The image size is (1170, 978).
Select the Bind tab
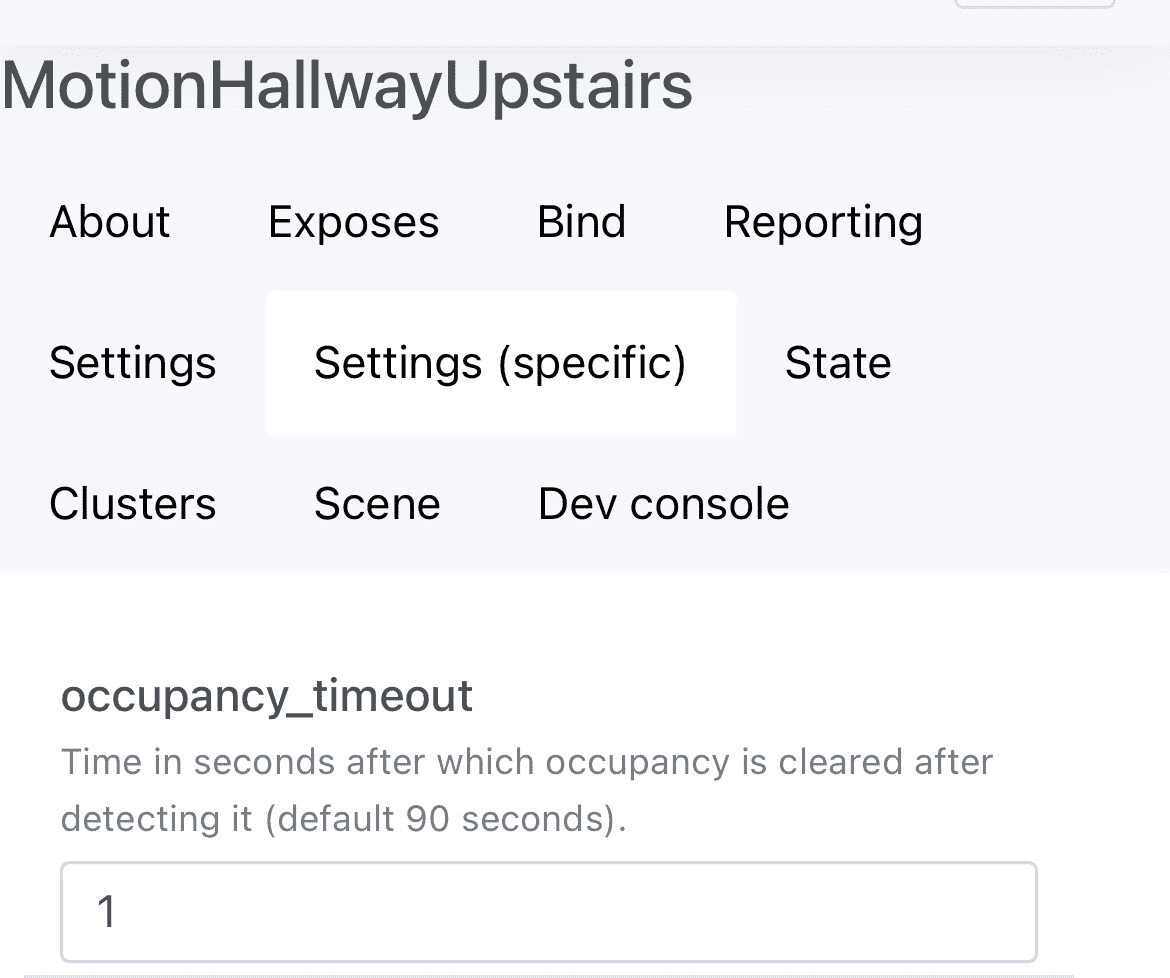[581, 222]
